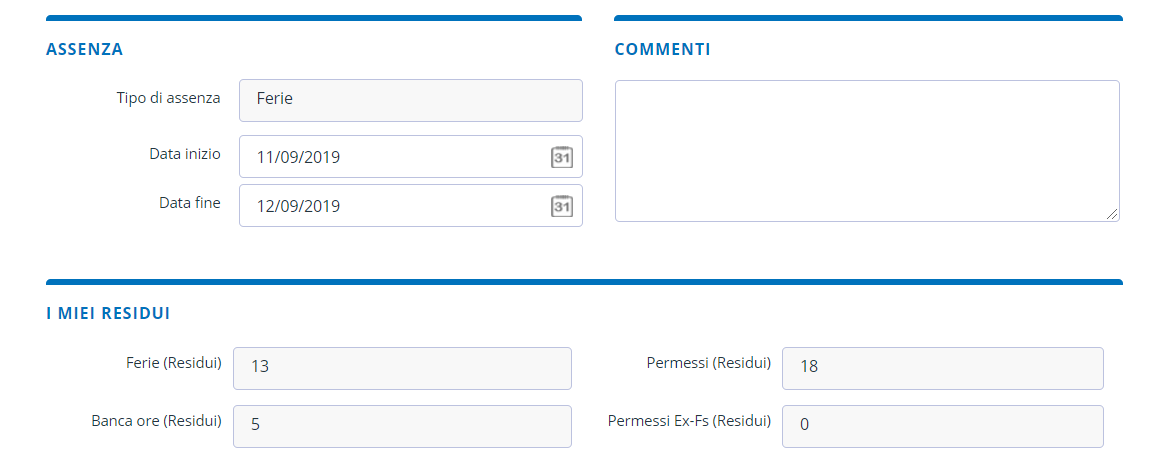Click the Permessi Ex-Fs (Residui) label

[689, 421]
